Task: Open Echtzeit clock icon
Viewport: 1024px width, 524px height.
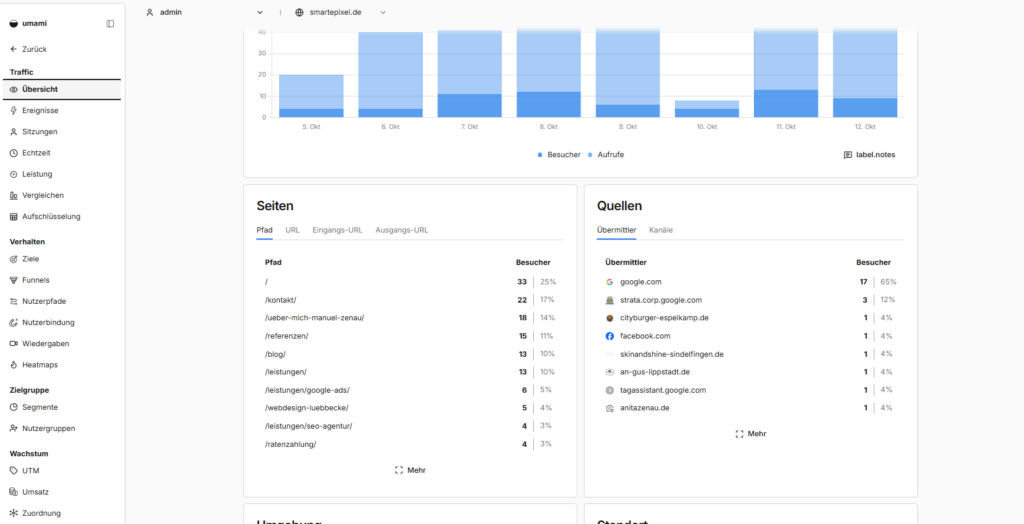Action: tap(14, 153)
